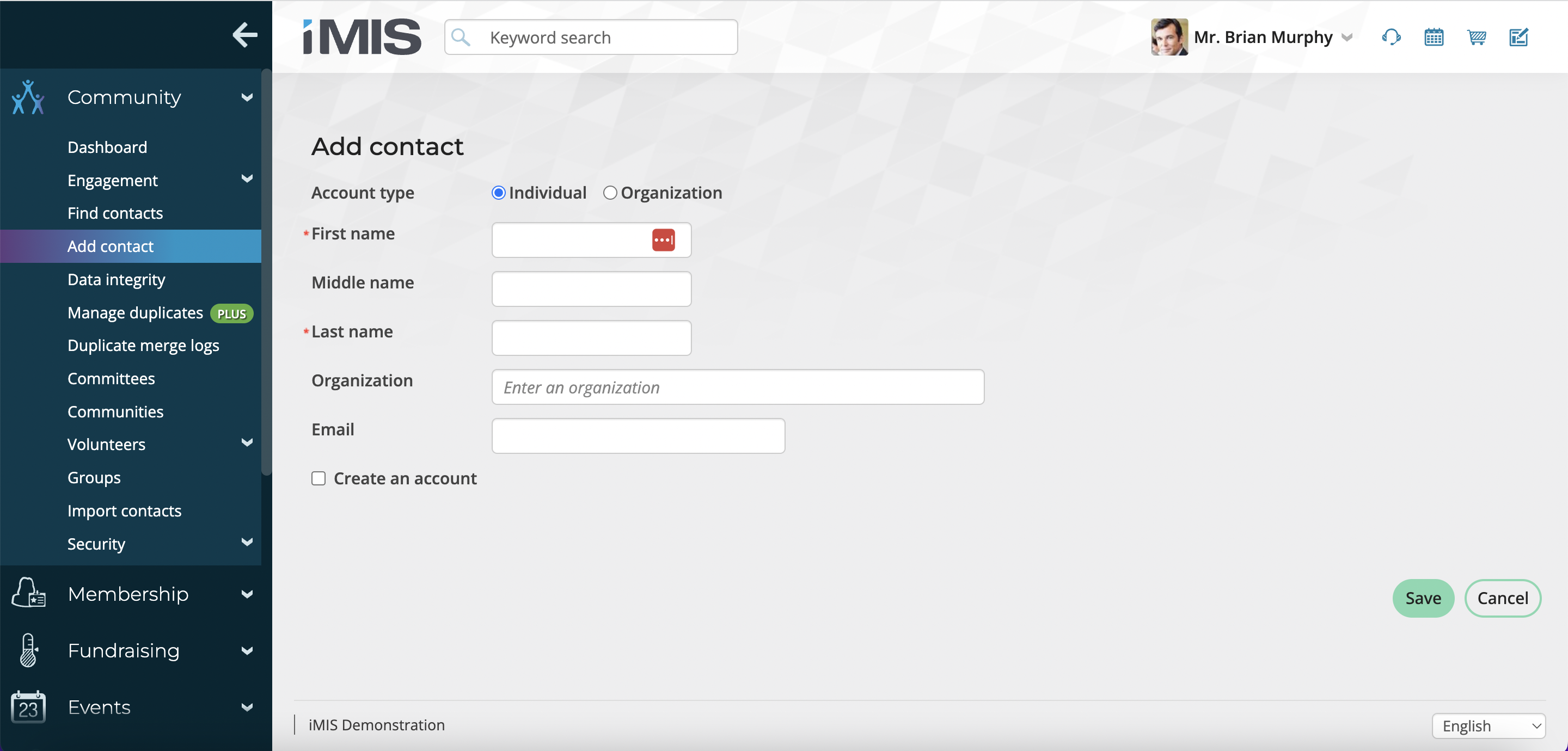The image size is (1568, 751).
Task: Open the Events calendar icon
Action: tap(28, 706)
